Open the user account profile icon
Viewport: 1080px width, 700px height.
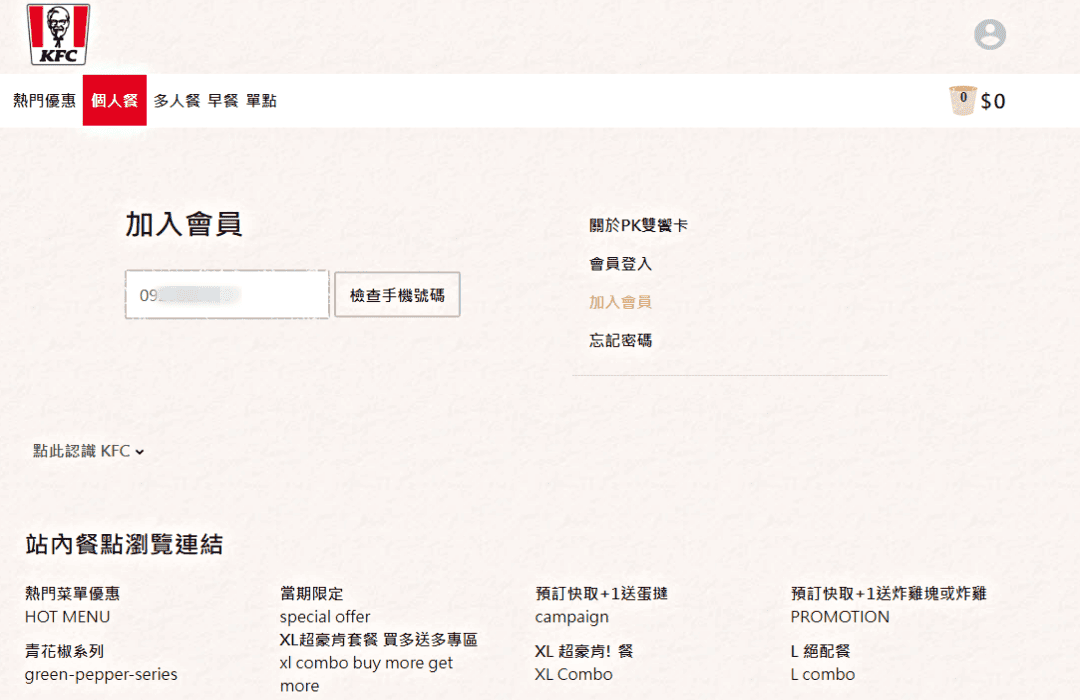990,34
